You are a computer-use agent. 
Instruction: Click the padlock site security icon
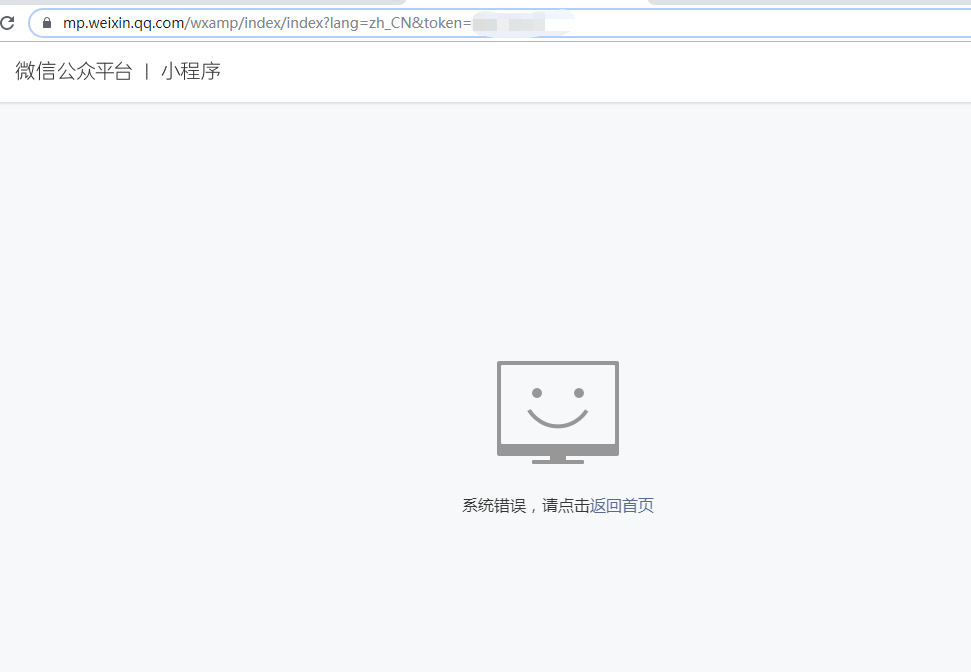46,23
